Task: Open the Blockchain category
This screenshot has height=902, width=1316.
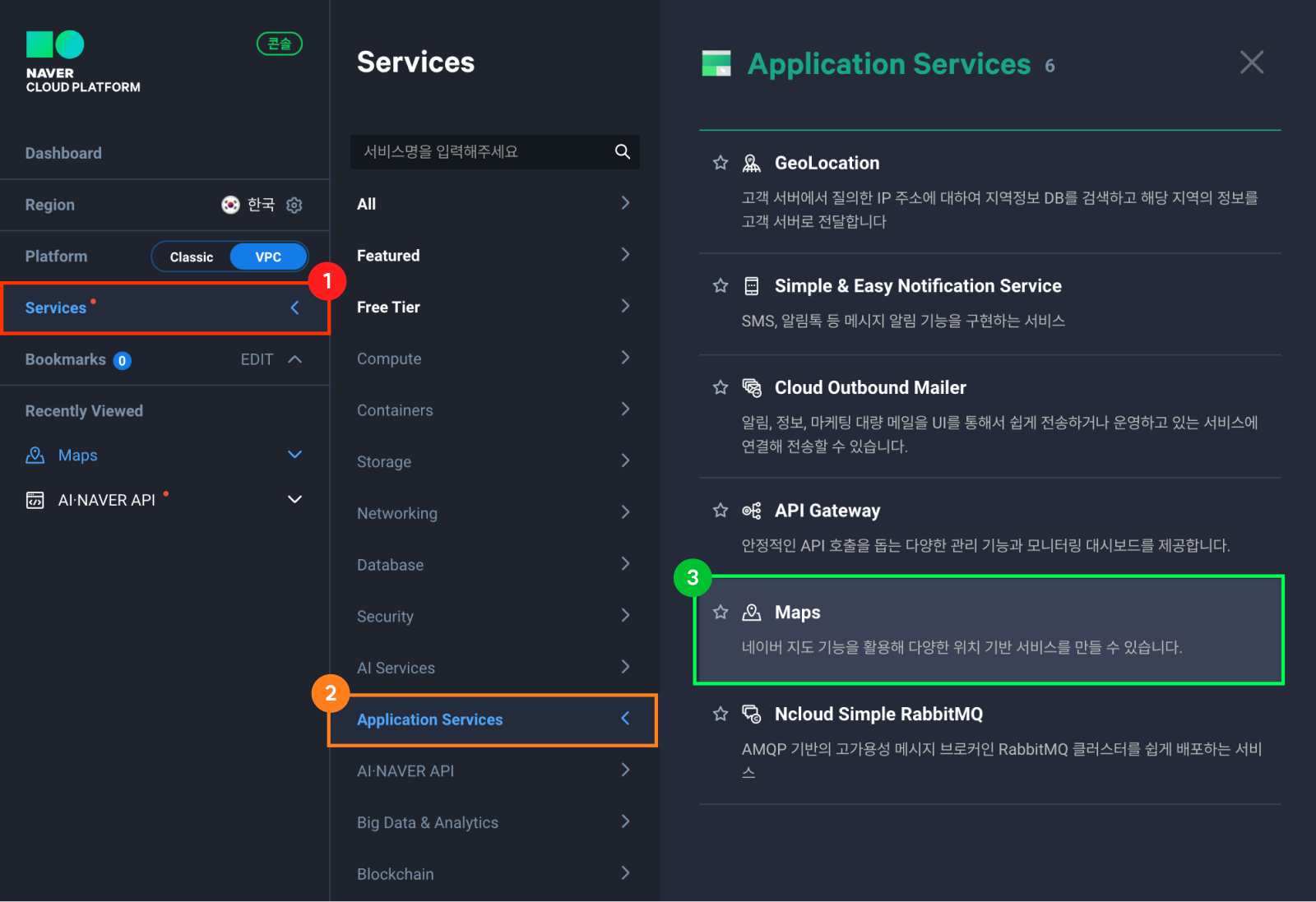Action: coord(493,874)
